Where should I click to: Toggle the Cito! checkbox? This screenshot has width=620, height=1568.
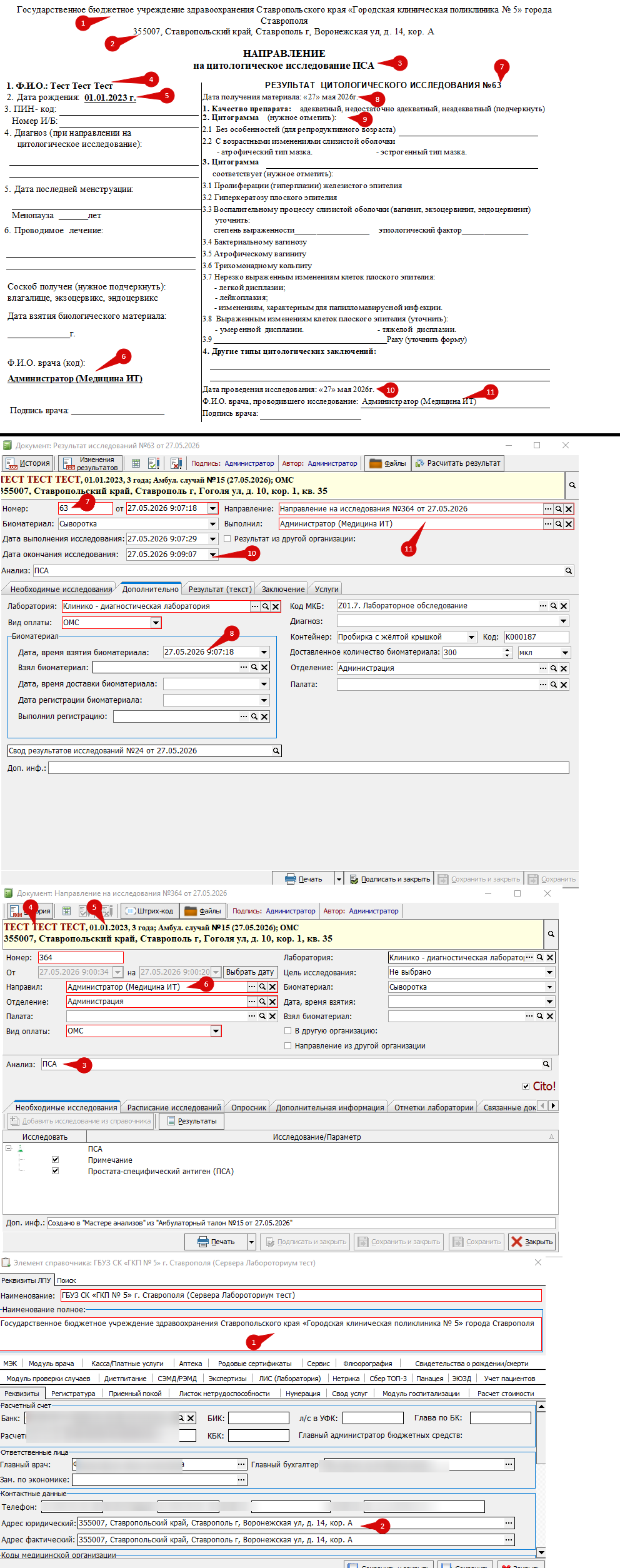(x=526, y=1086)
